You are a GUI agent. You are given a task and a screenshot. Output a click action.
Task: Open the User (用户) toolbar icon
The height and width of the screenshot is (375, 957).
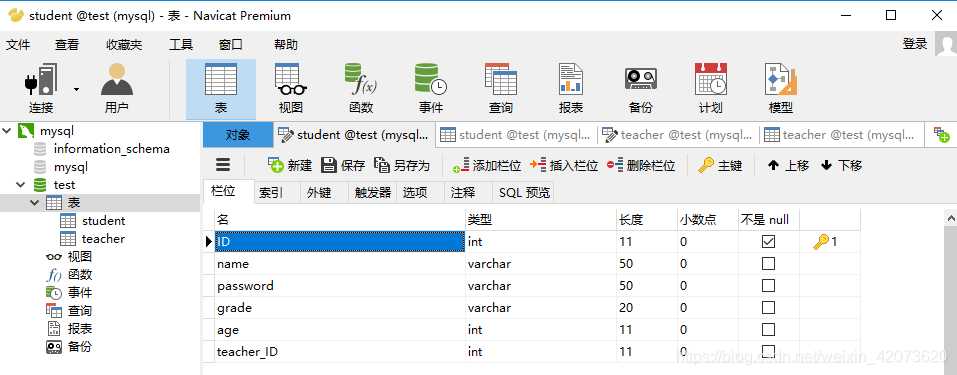(117, 89)
